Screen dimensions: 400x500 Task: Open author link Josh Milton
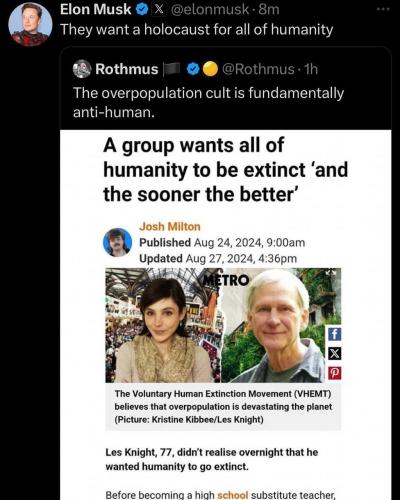pos(170,227)
